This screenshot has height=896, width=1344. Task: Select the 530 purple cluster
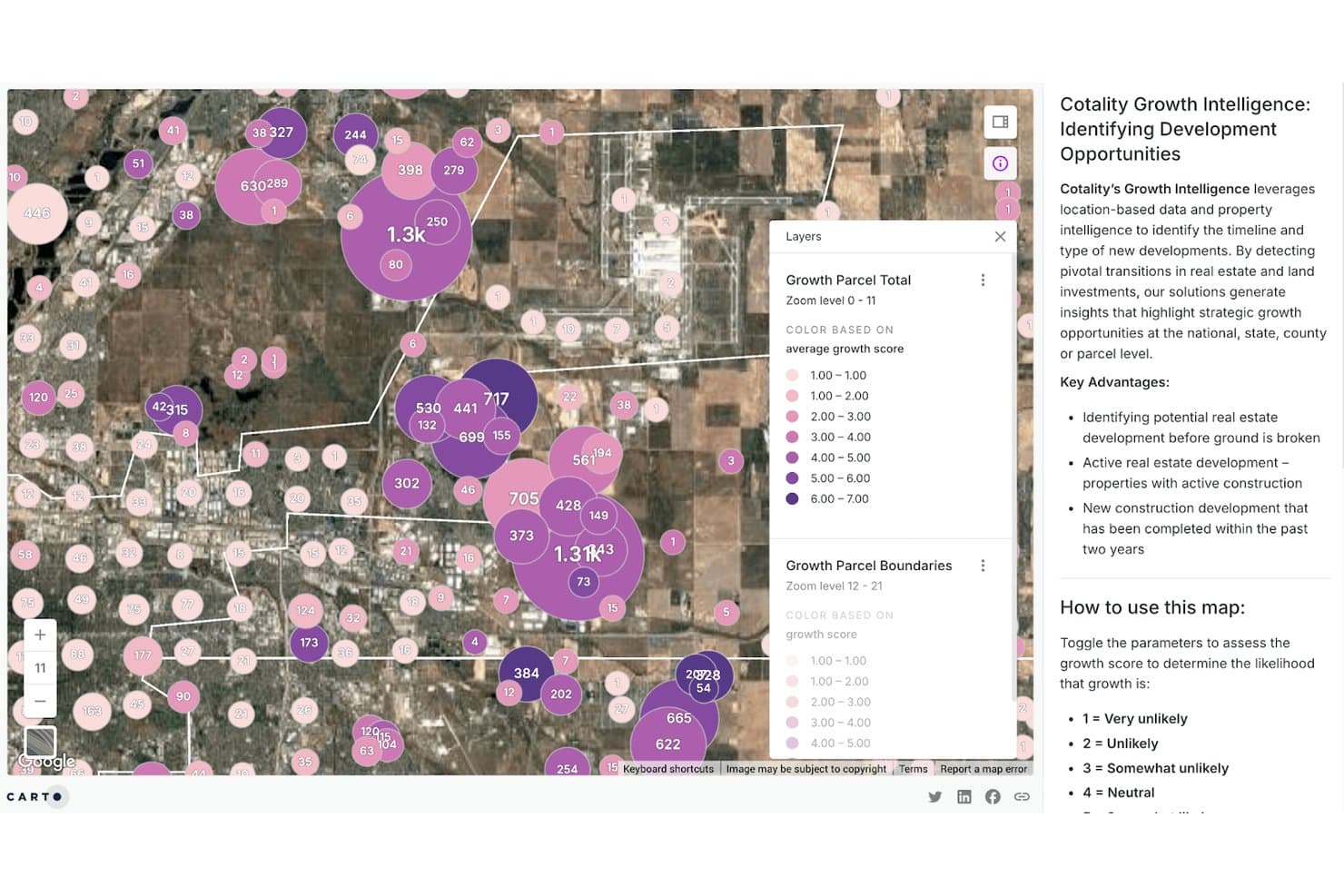[428, 409]
